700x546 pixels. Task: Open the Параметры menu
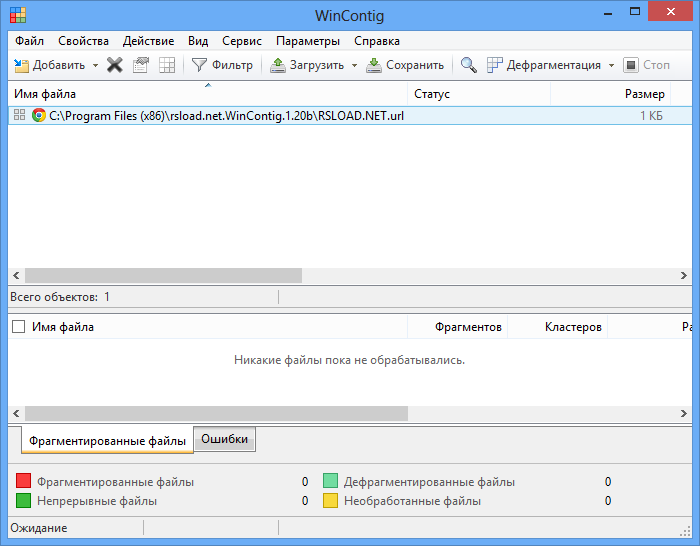pos(308,41)
